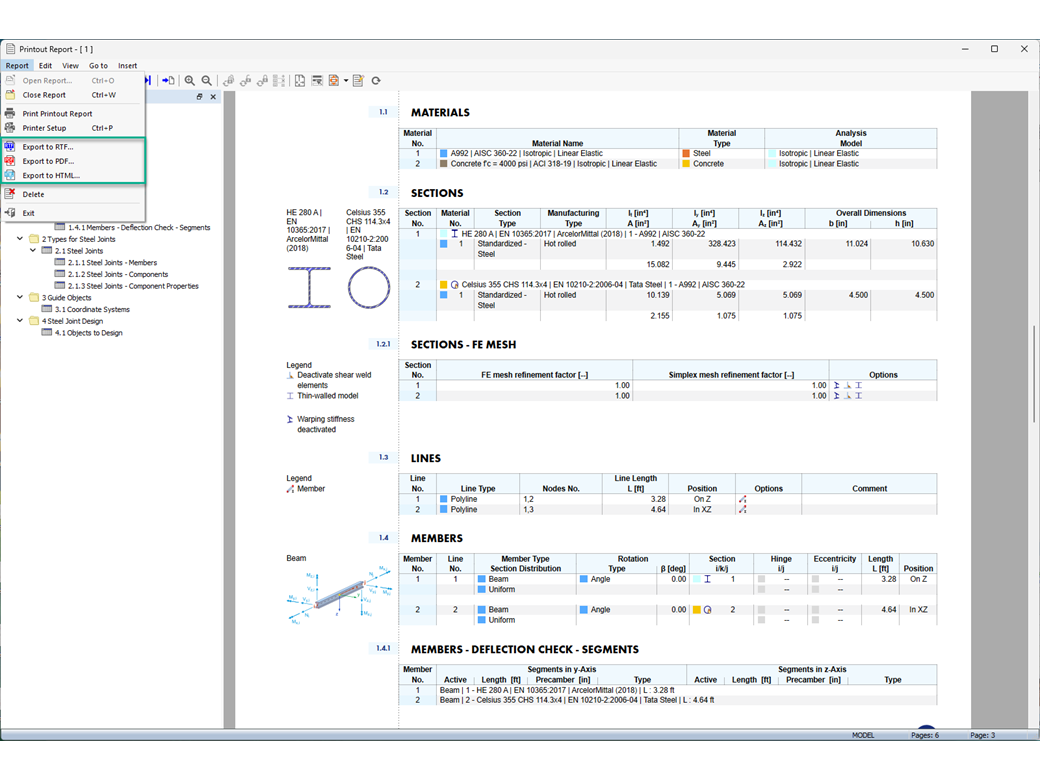Select 2.1.3 Steel Joints - Component Properties item
Viewport: 1040px width, 780px height.
[133, 286]
